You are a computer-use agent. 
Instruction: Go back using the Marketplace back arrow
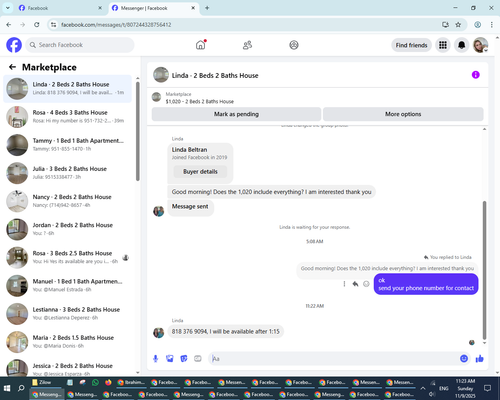[12, 67]
